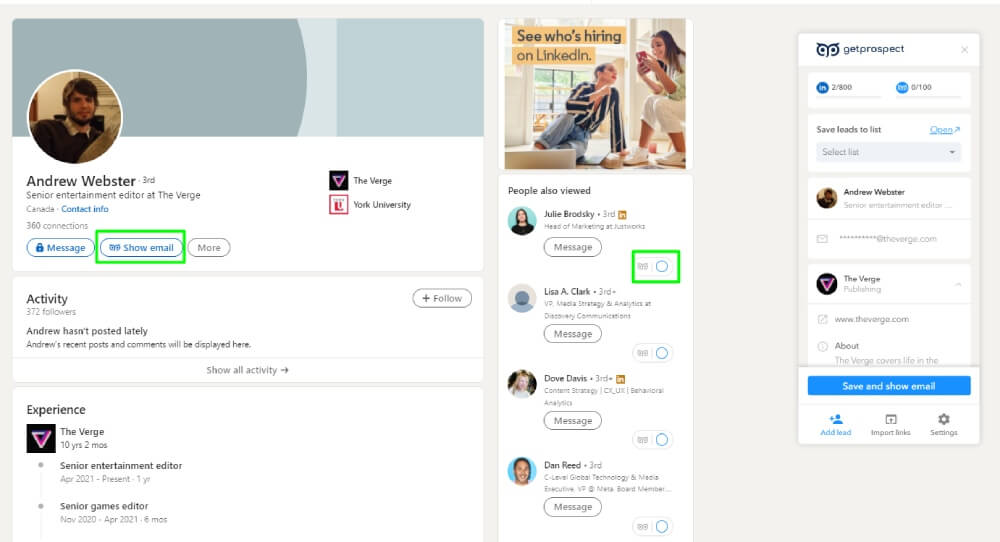Click getprospect icon next to Dove Davis
The height and width of the screenshot is (542, 1000).
coord(643,440)
